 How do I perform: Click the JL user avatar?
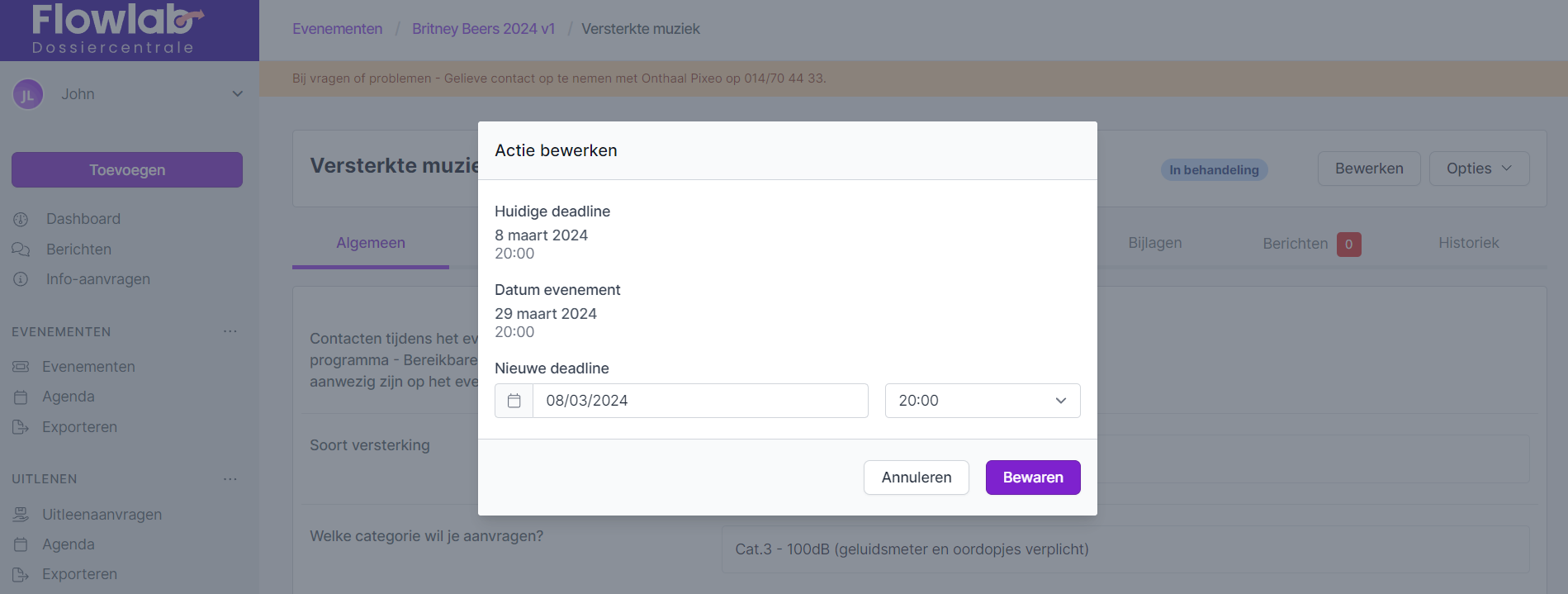27,95
